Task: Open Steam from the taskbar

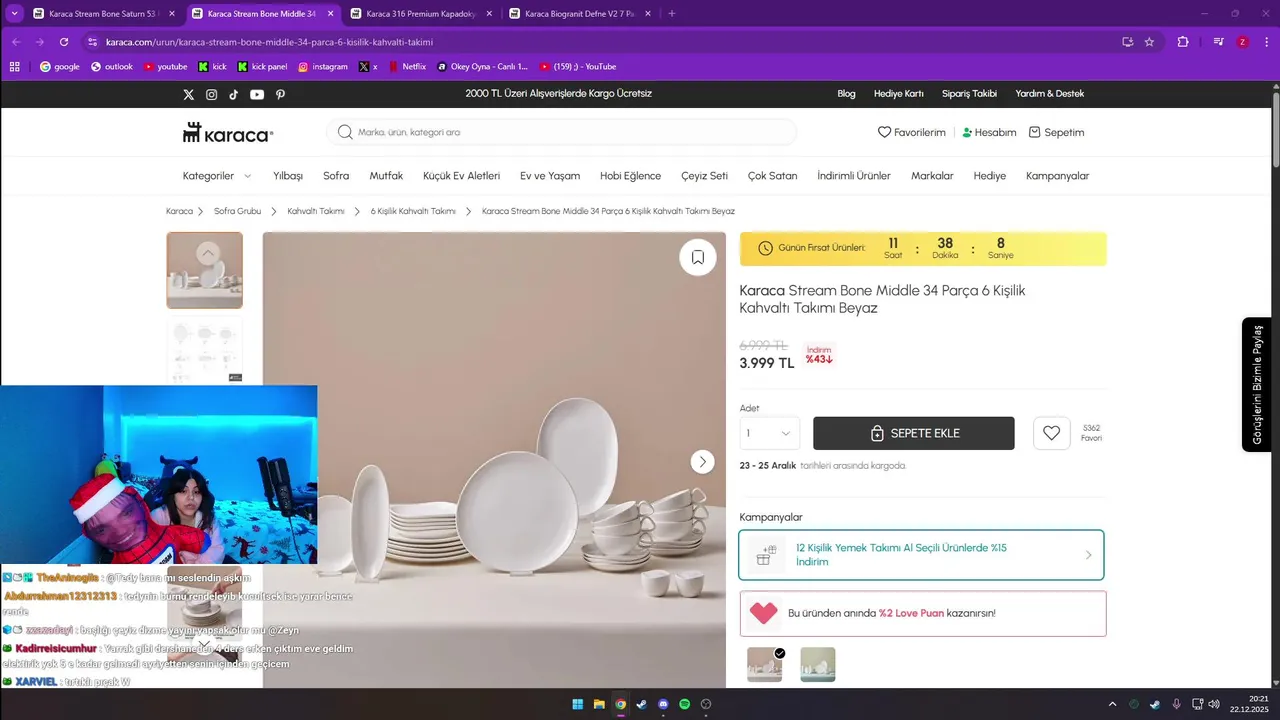Action: (642, 704)
